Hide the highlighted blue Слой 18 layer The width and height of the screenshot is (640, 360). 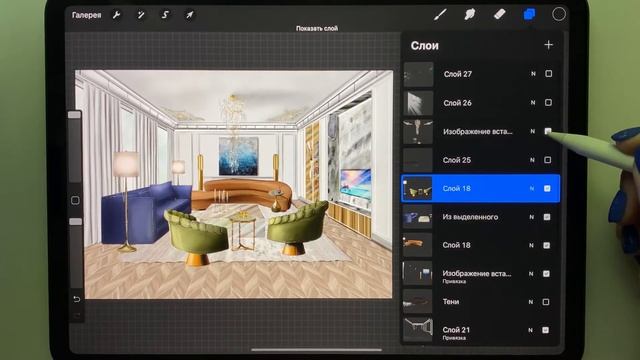pos(547,189)
